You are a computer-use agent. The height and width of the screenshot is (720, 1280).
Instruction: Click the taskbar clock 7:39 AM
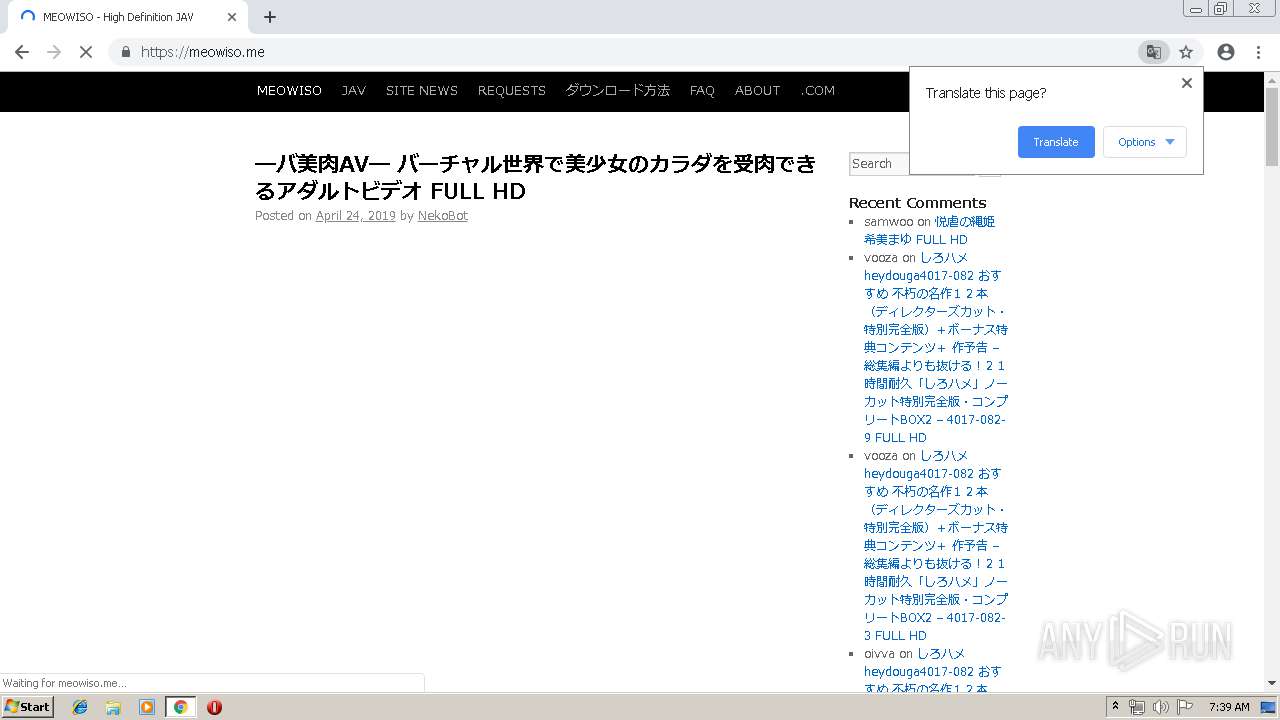click(x=1229, y=707)
